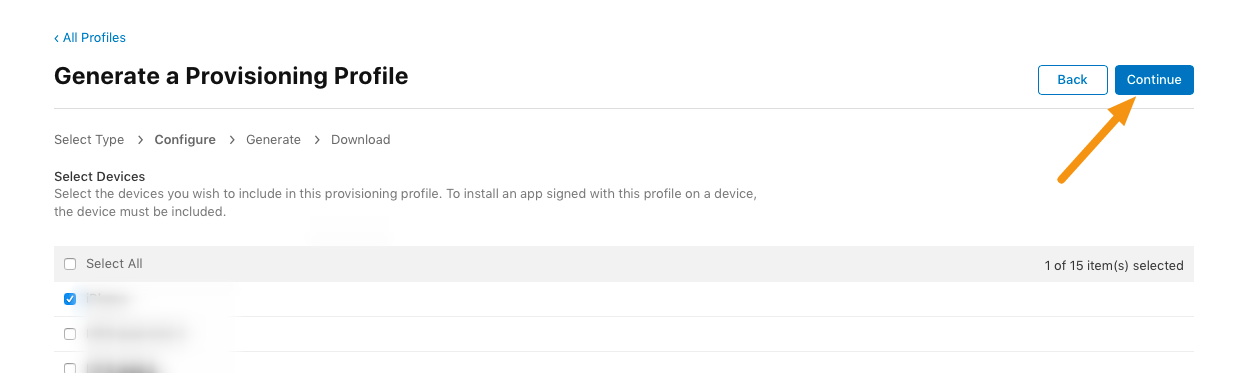
Task: Go back via the All Profiles link
Action: point(90,38)
